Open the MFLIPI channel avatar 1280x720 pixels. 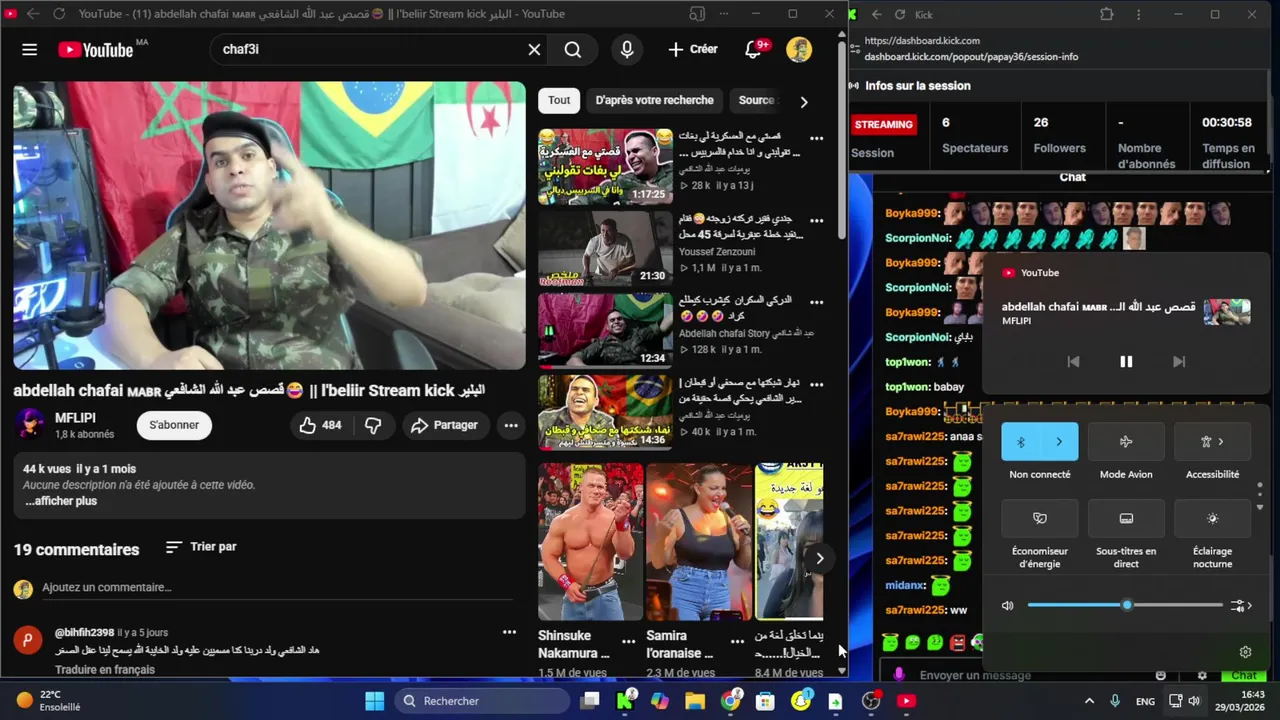29,424
